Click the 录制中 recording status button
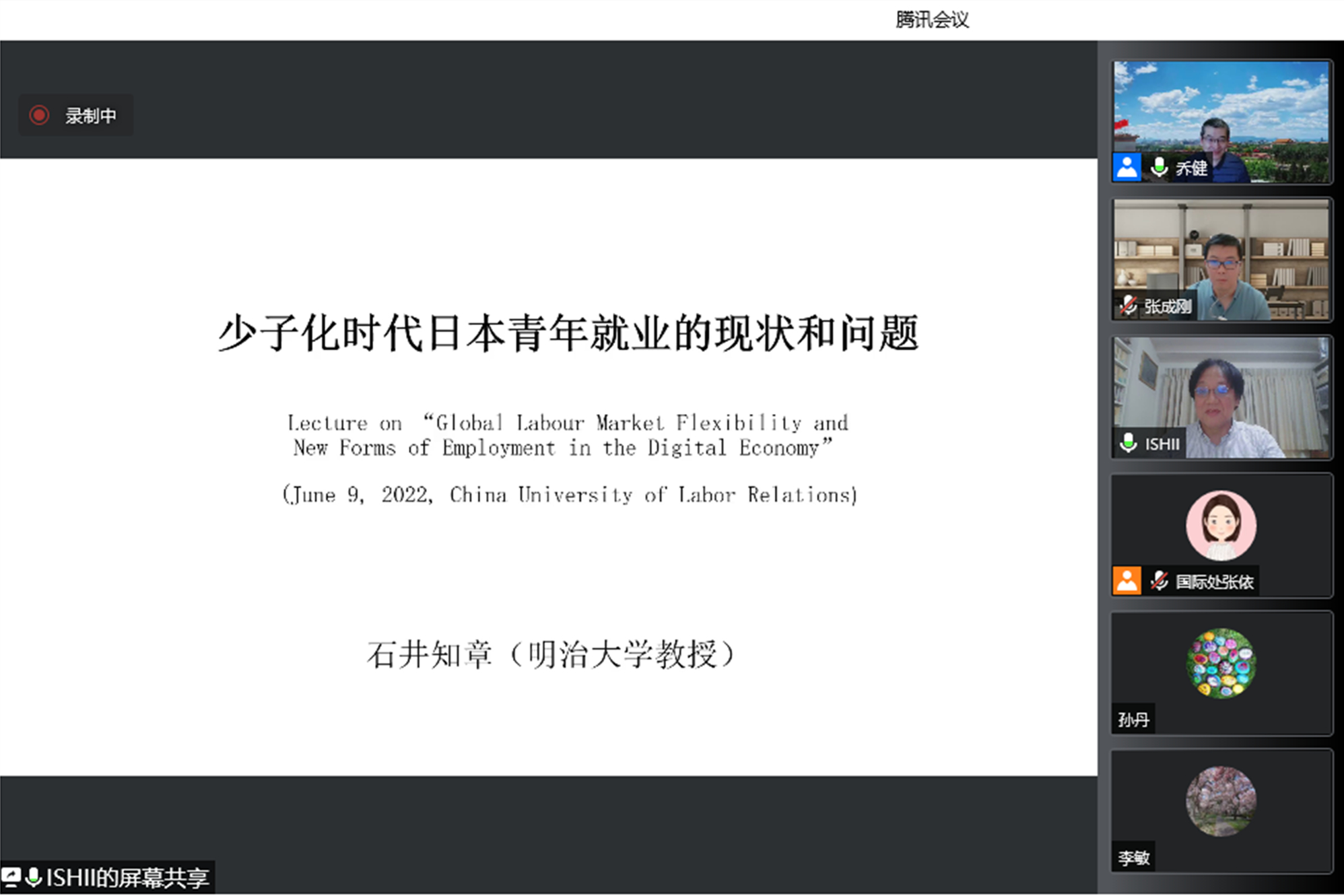Viewport: 1344px width, 896px height. (75, 114)
